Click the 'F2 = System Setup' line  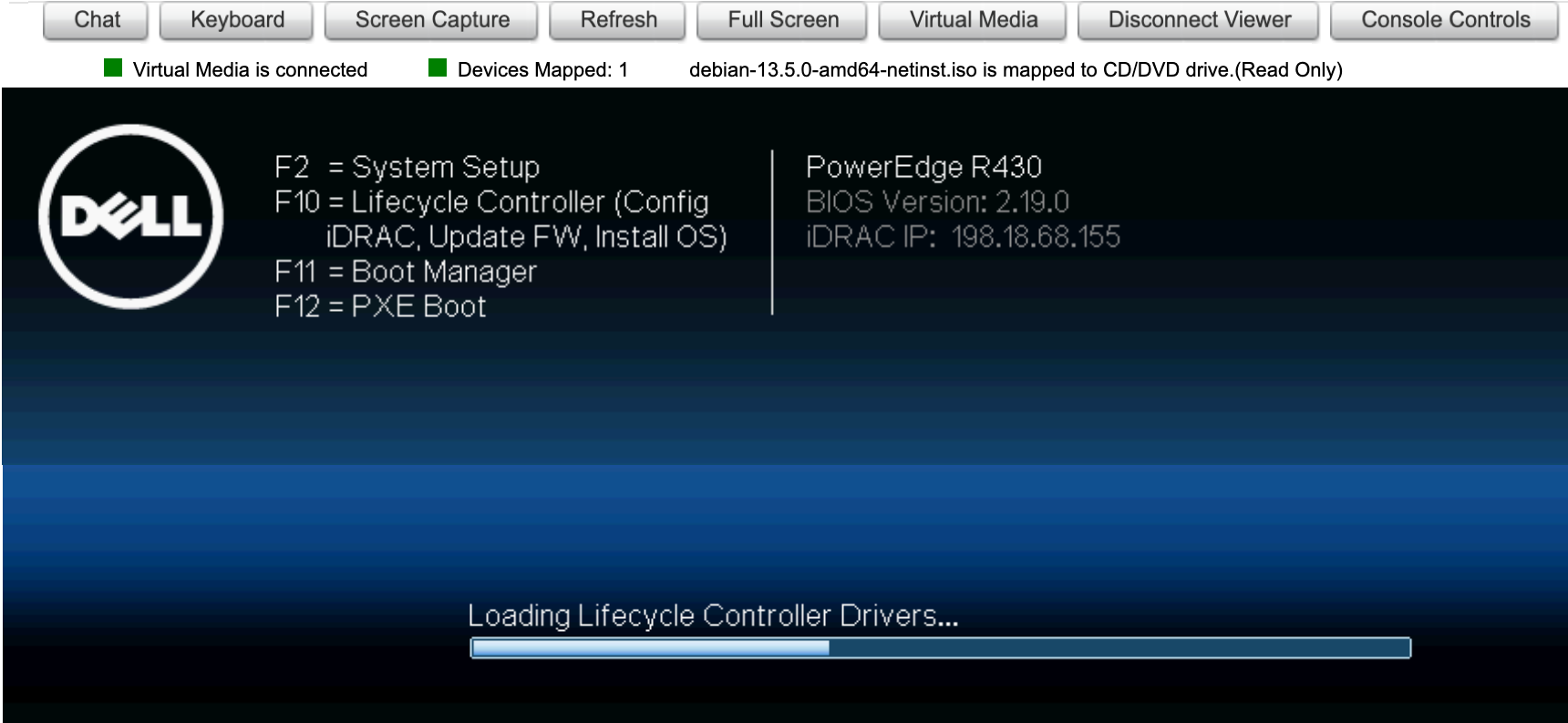click(x=407, y=168)
